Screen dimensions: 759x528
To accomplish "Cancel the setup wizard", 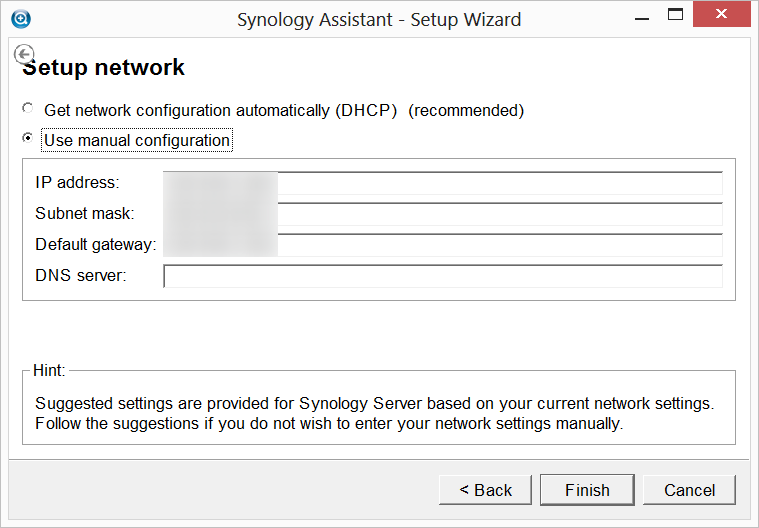I will (x=689, y=490).
